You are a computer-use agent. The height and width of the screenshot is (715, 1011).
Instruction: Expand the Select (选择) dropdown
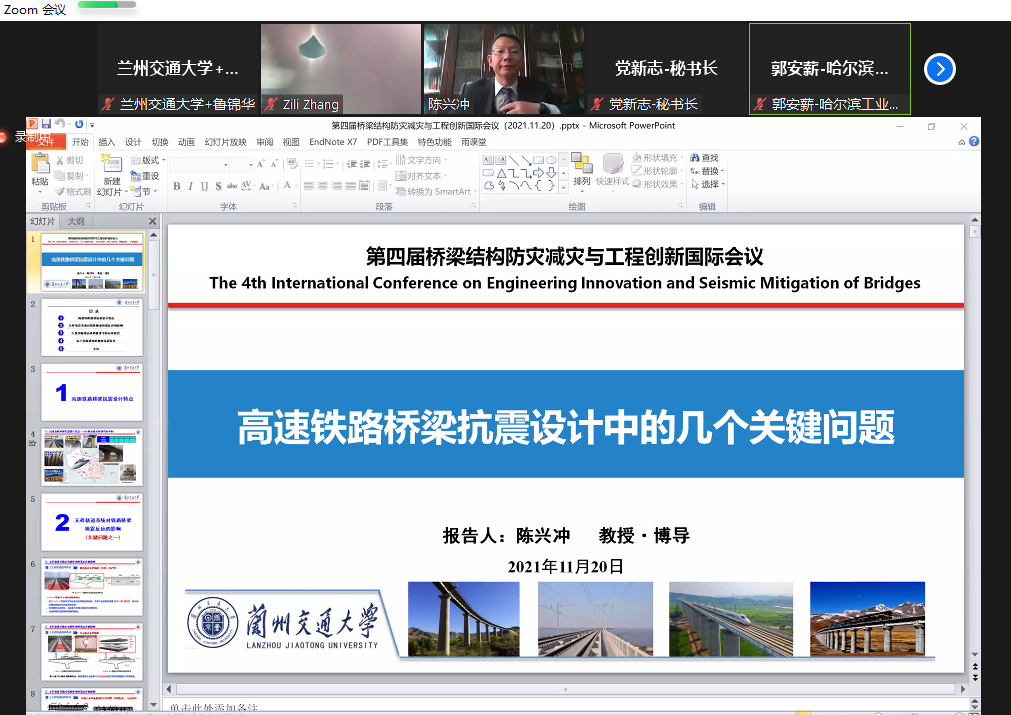point(722,184)
